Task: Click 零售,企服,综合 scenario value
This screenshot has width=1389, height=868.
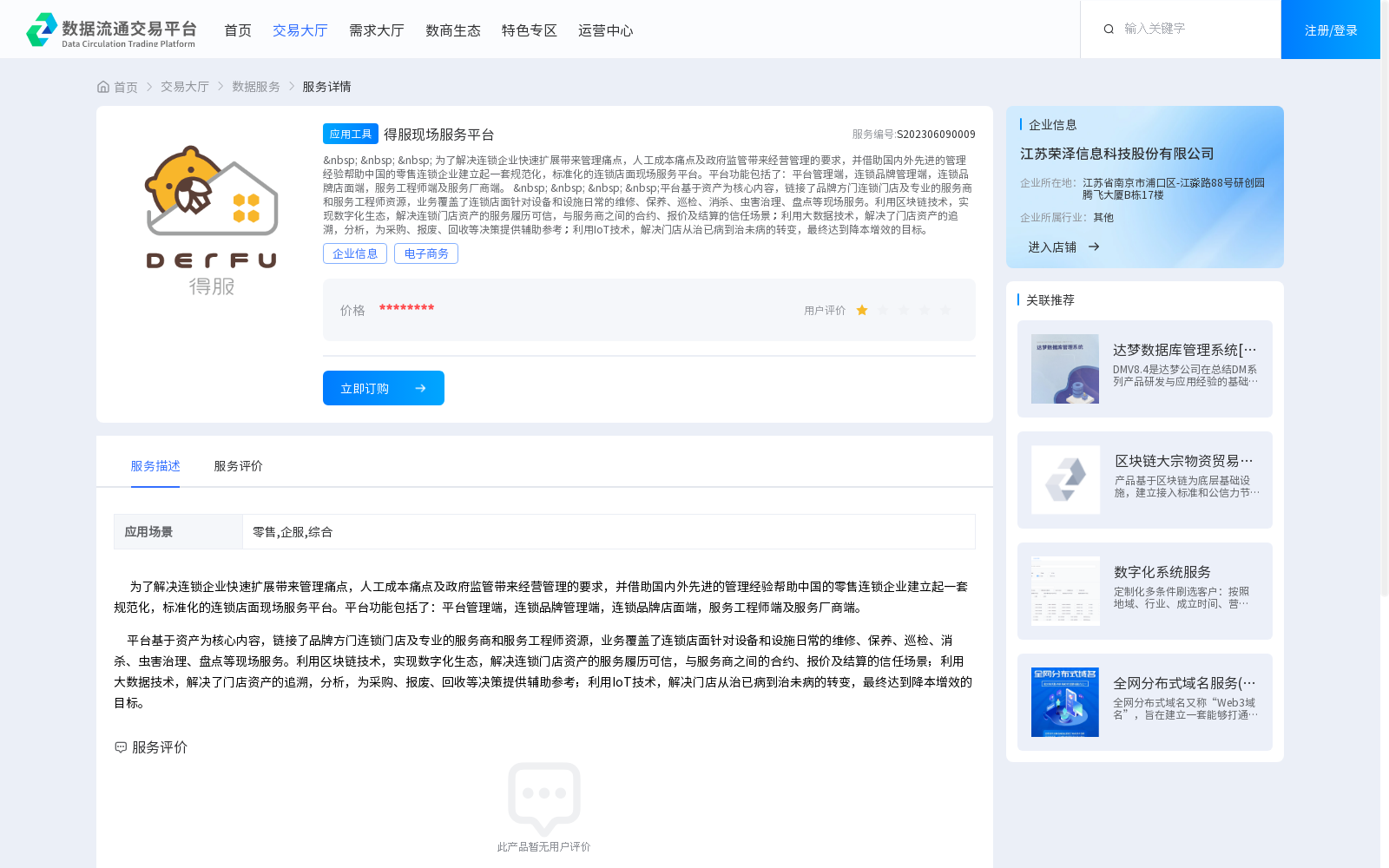Action: point(293,532)
